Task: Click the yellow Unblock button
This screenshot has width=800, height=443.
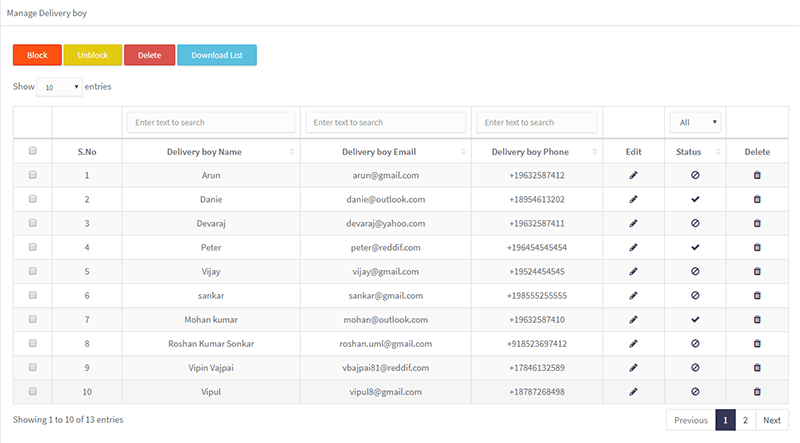Action: click(x=93, y=55)
